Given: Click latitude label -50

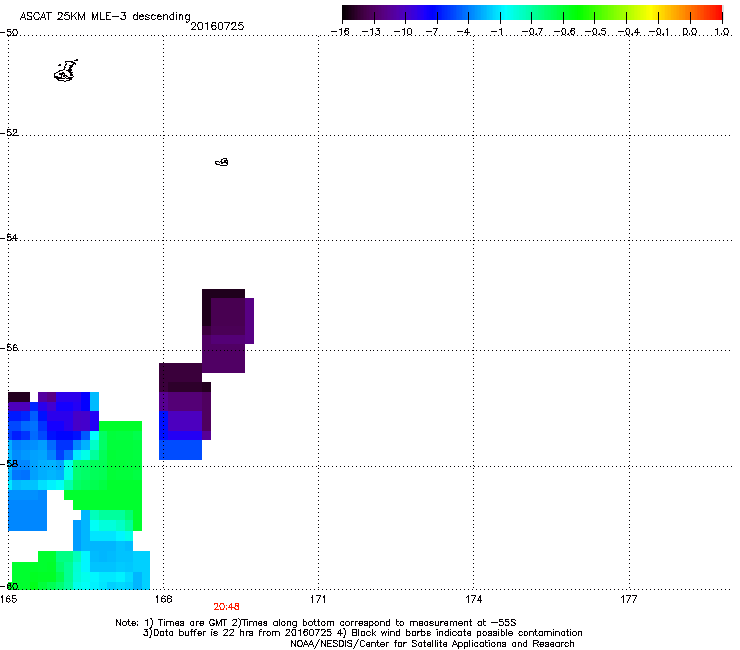Looking at the screenshot, I should 9,32.
